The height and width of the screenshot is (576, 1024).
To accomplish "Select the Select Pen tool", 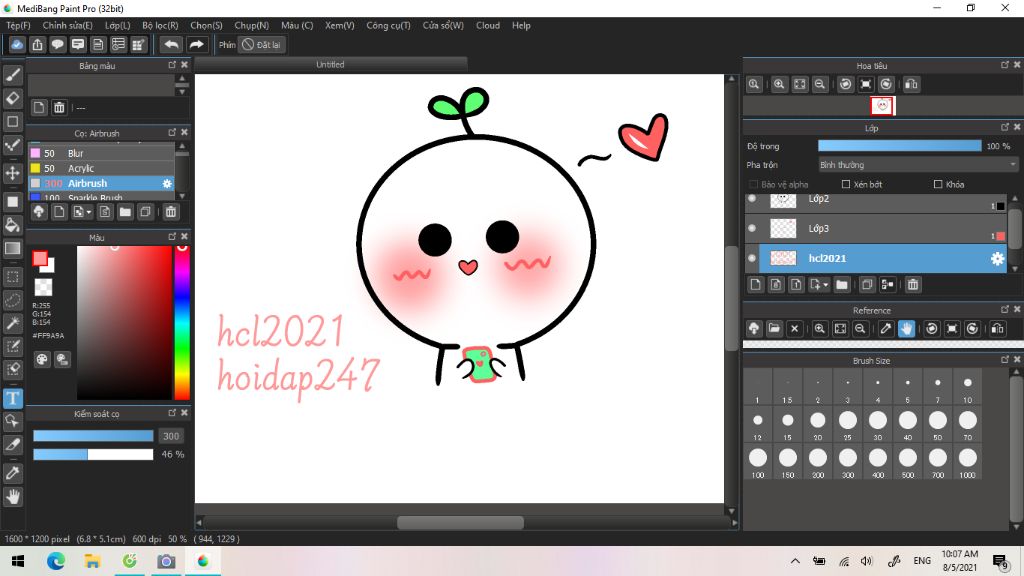I will [12, 346].
